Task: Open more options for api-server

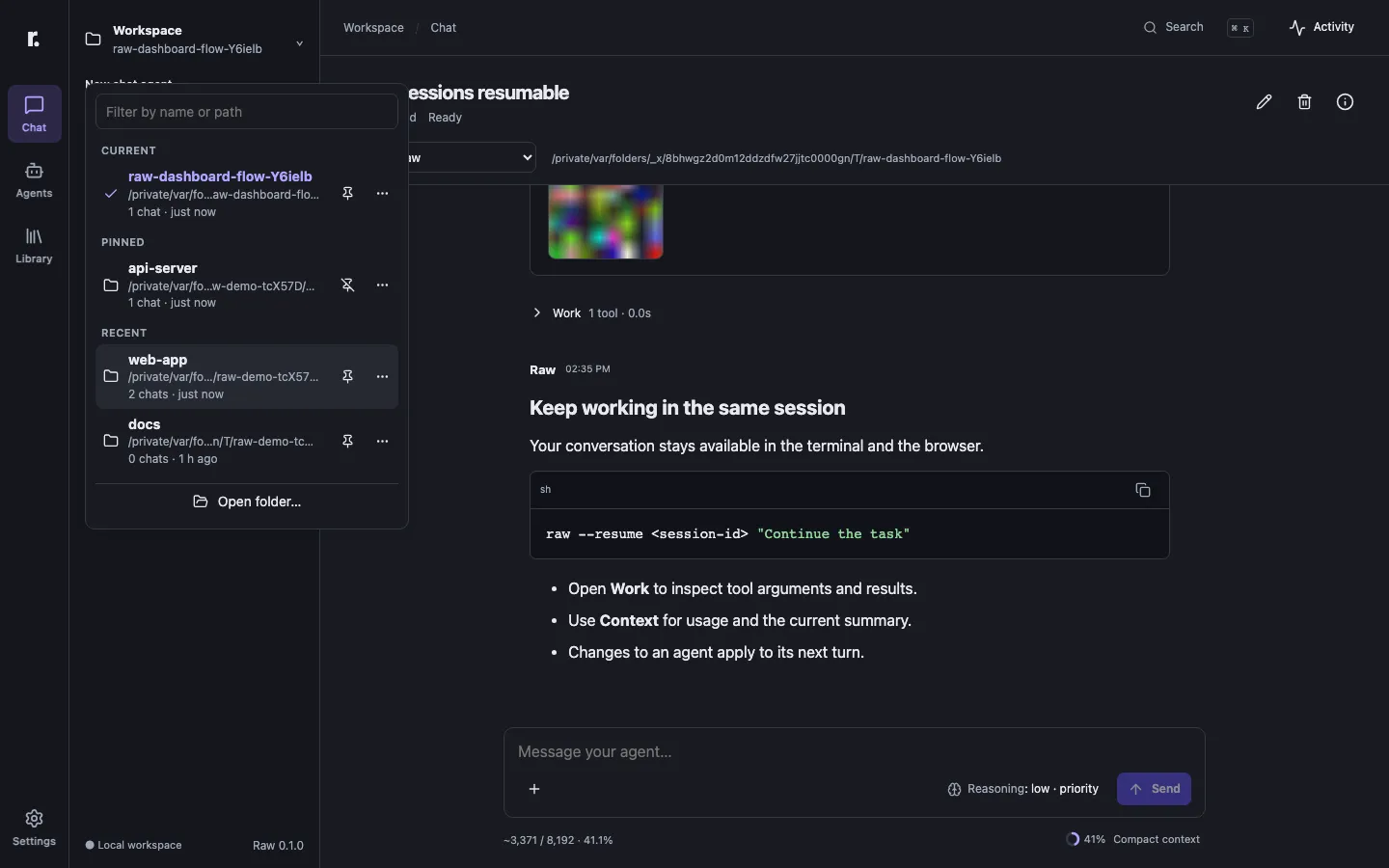Action: pos(383,285)
